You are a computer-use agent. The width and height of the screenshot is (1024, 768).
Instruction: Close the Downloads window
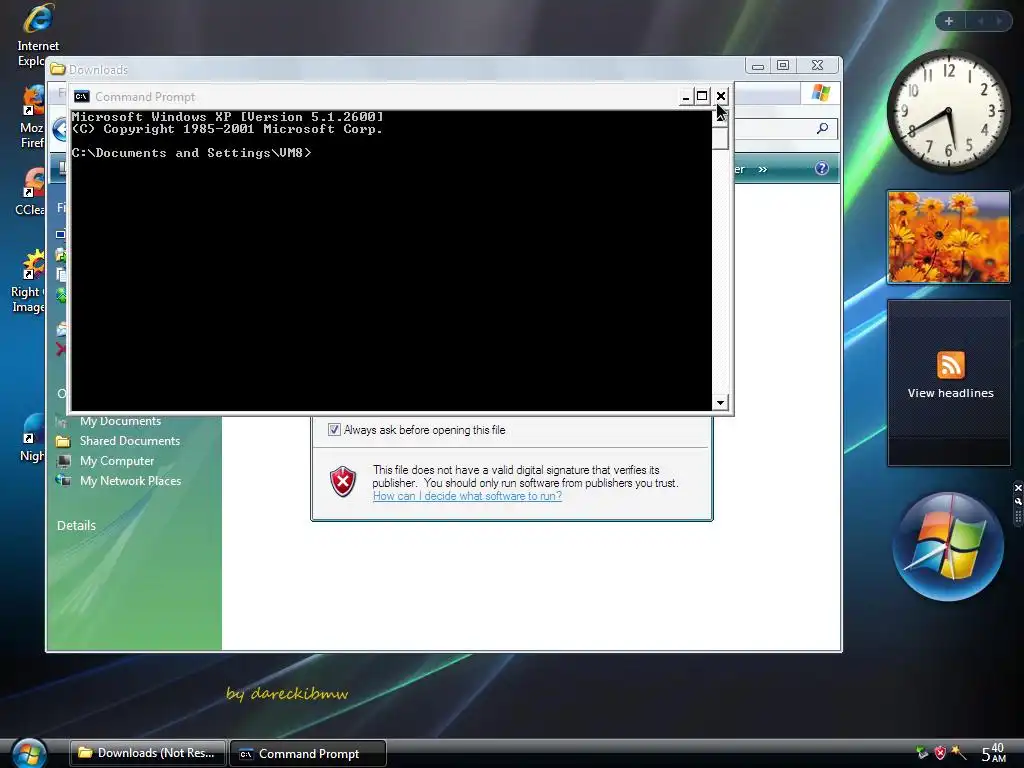817,65
